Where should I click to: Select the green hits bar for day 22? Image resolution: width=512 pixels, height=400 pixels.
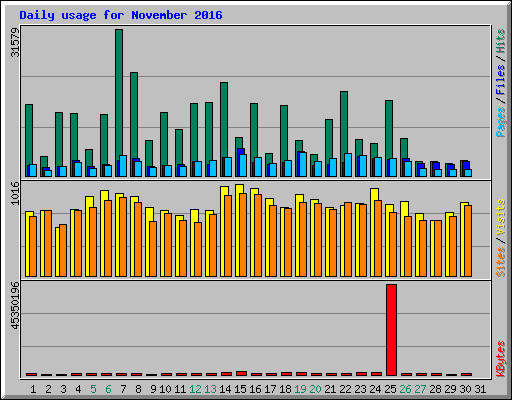(344, 122)
